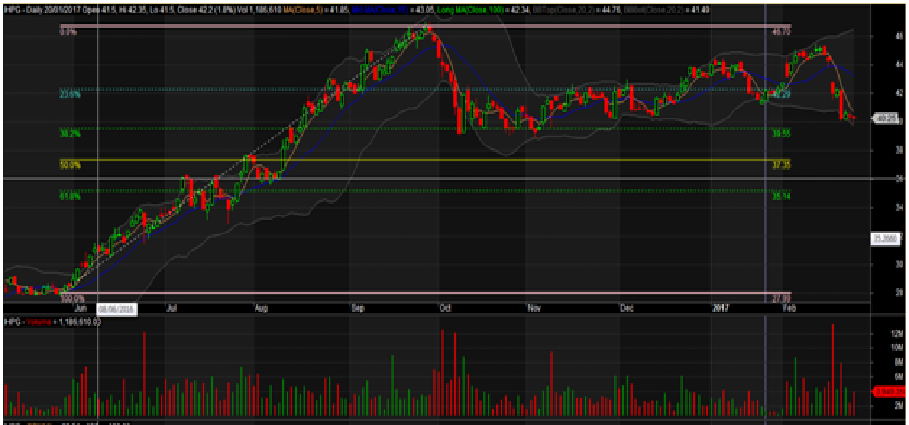Select the 61.8% Fibonacci level label
Screen dimensions: 909x425
[x=70, y=196]
